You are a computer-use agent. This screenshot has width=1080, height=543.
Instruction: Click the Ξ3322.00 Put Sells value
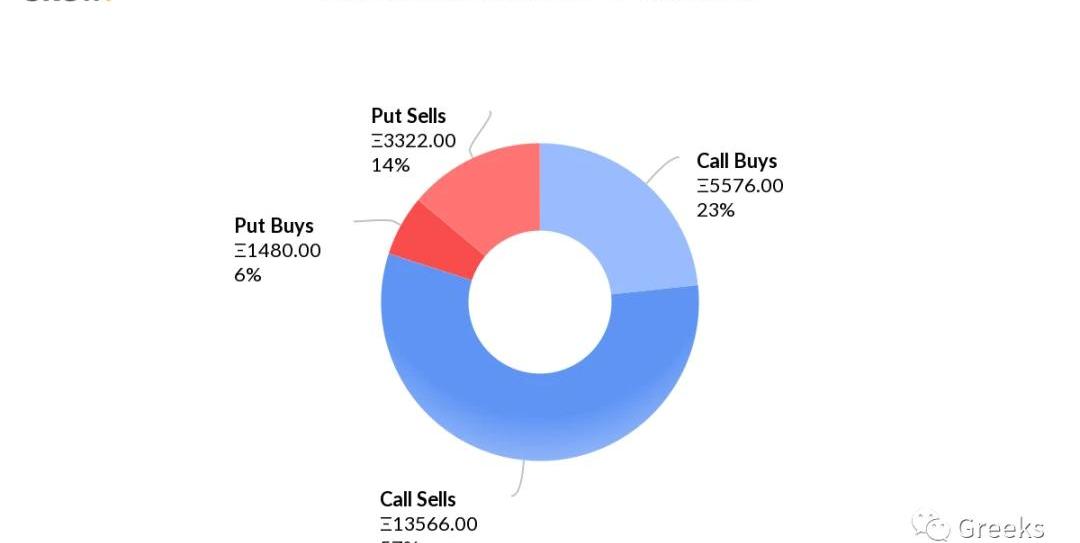[x=413, y=141]
